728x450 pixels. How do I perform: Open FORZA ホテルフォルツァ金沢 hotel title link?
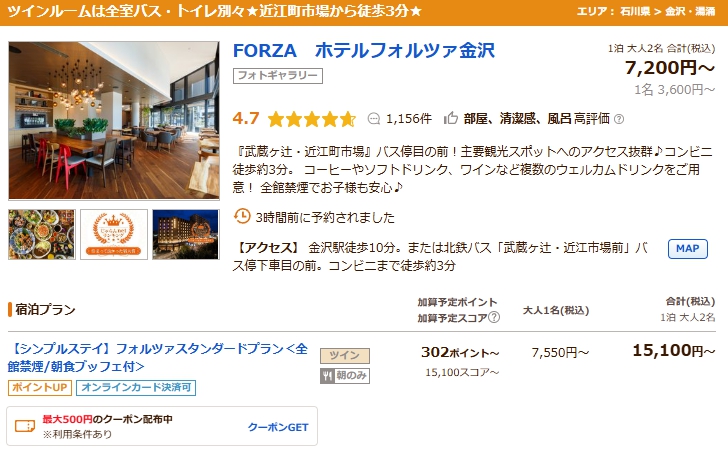(363, 50)
